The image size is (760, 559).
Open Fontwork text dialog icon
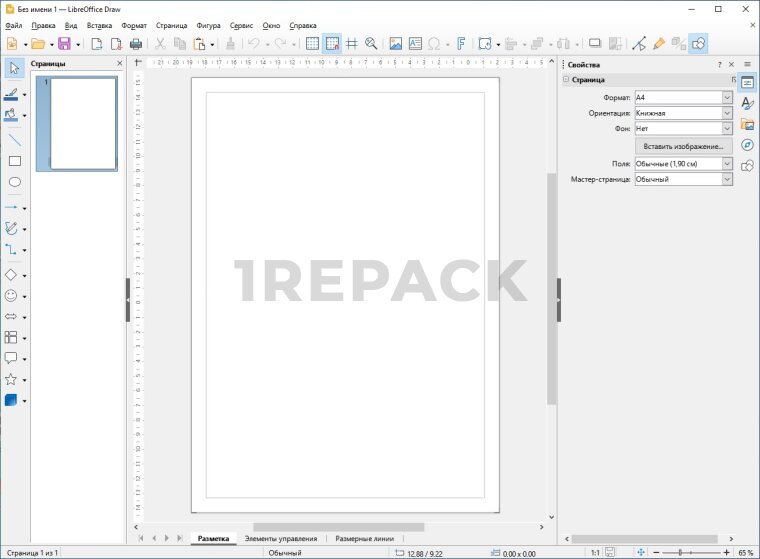pos(461,44)
